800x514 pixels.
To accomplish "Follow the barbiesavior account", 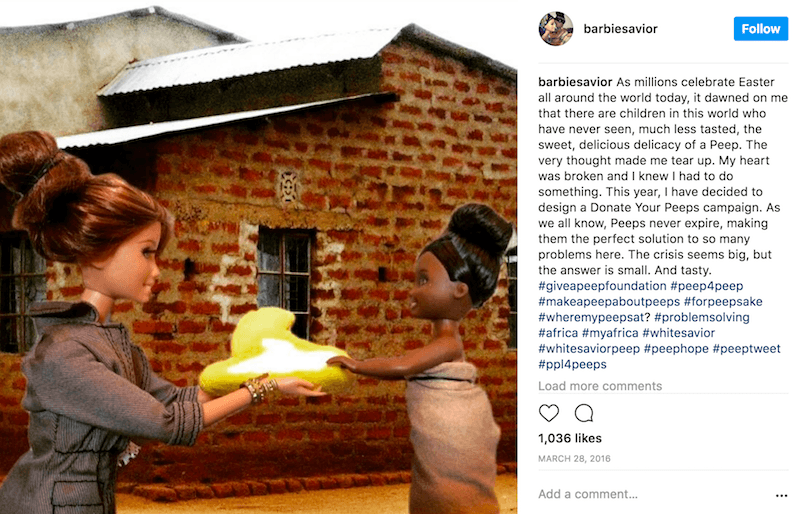I will 761,29.
